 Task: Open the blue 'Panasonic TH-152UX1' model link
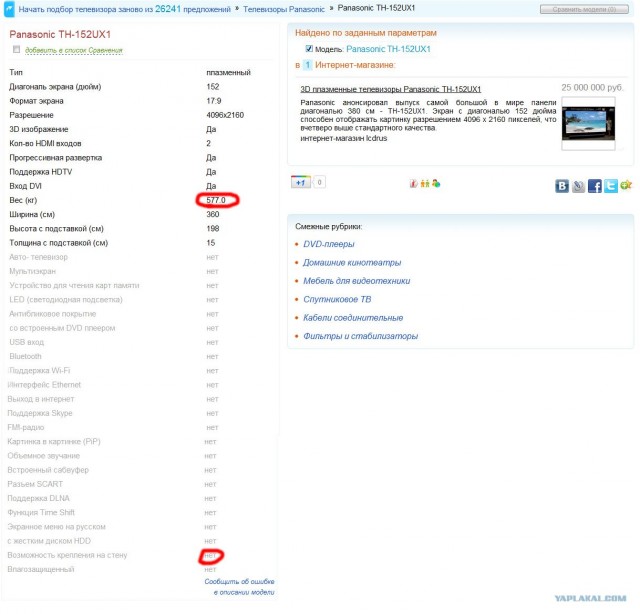[388, 49]
